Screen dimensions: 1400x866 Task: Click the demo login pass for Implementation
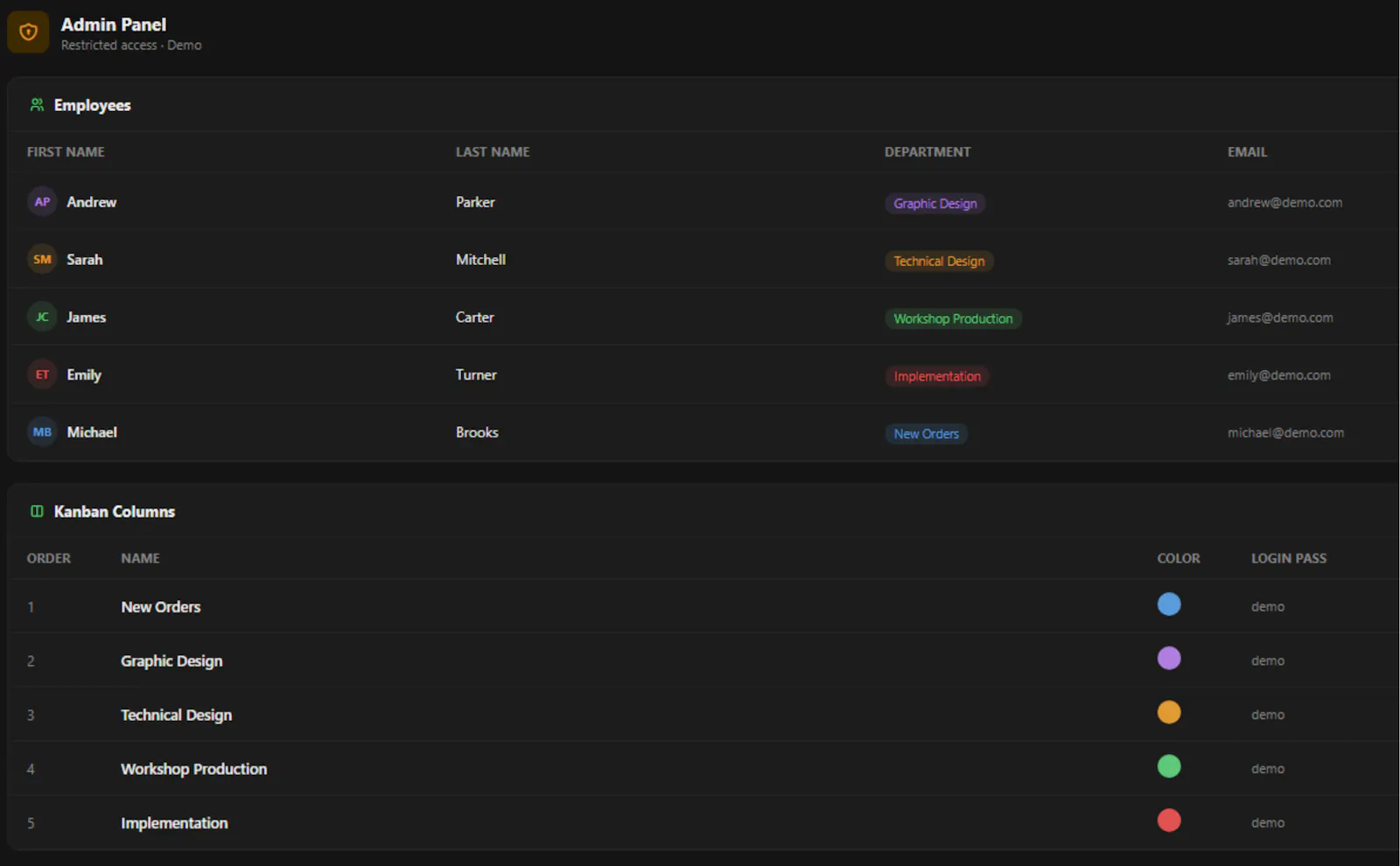[x=1267, y=823]
